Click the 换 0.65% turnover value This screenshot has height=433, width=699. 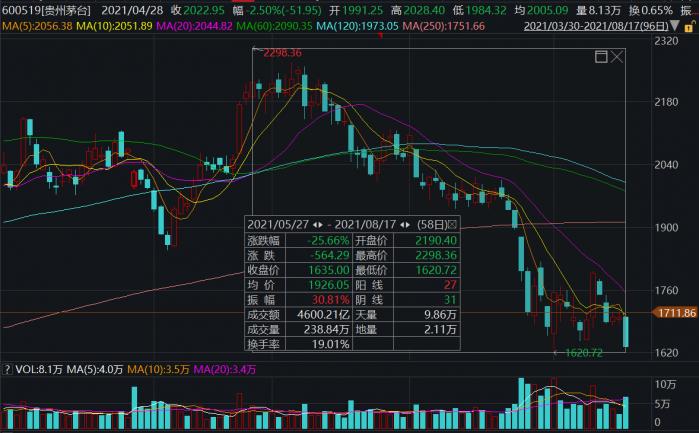pos(651,10)
